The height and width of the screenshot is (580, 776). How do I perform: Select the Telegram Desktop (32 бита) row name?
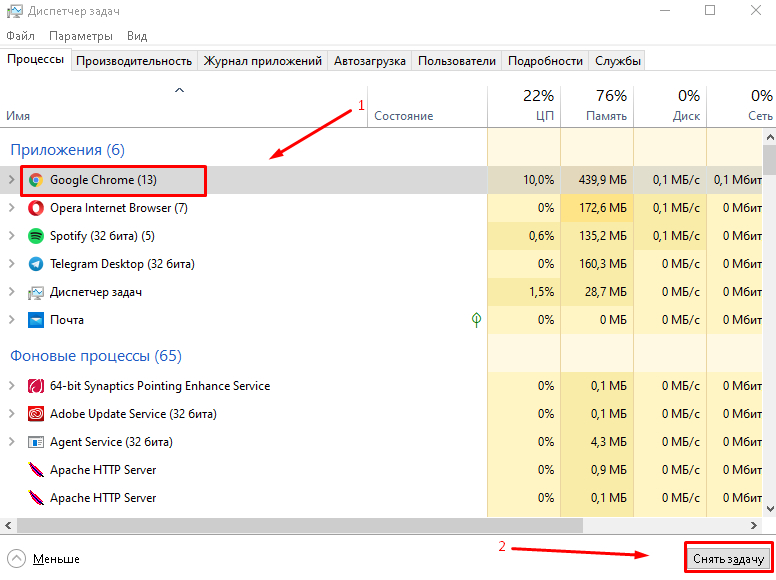click(122, 264)
